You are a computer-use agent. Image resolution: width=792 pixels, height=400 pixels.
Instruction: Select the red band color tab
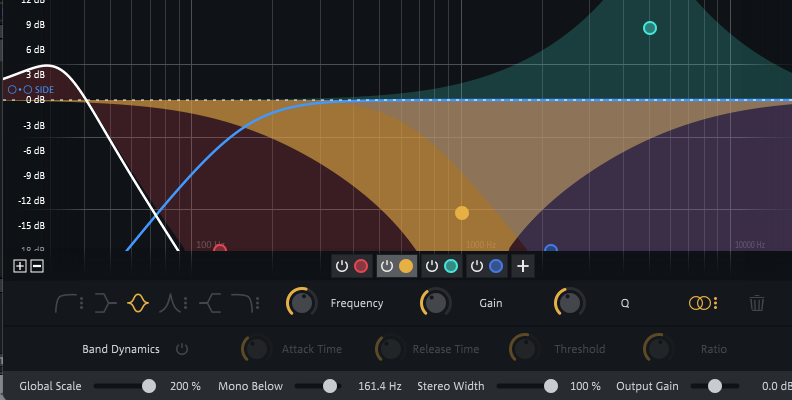361,266
